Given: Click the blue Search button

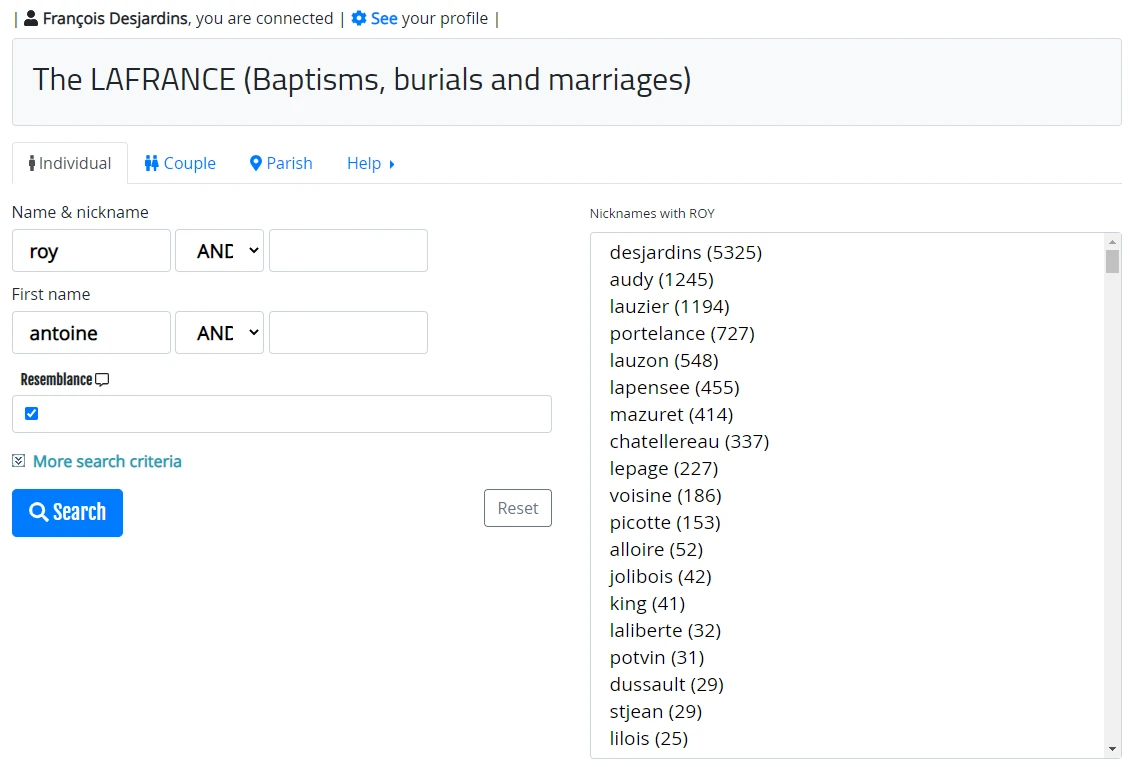Looking at the screenshot, I should tap(67, 513).
